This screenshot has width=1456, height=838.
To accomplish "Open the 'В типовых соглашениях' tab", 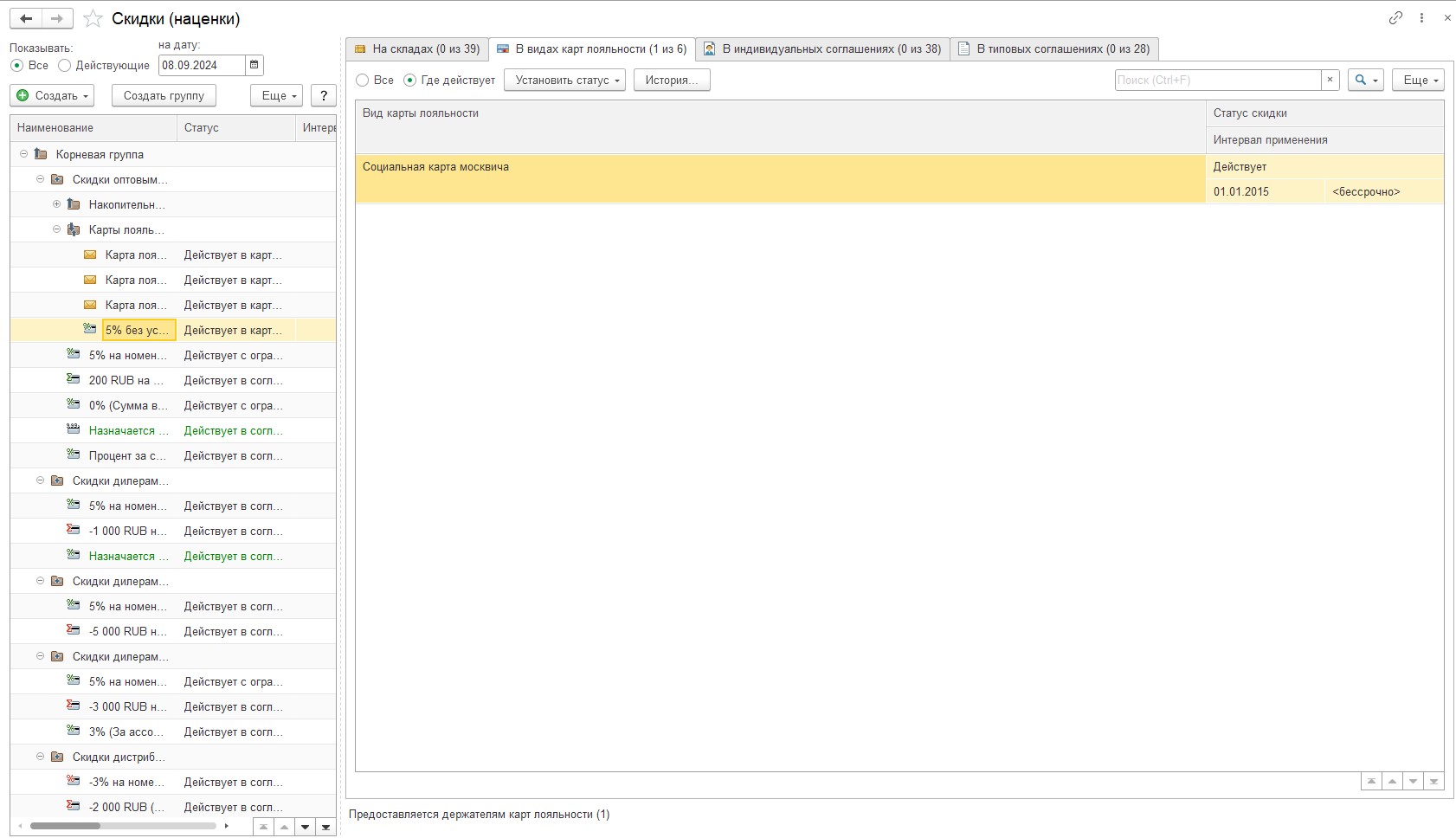I will 1054,49.
